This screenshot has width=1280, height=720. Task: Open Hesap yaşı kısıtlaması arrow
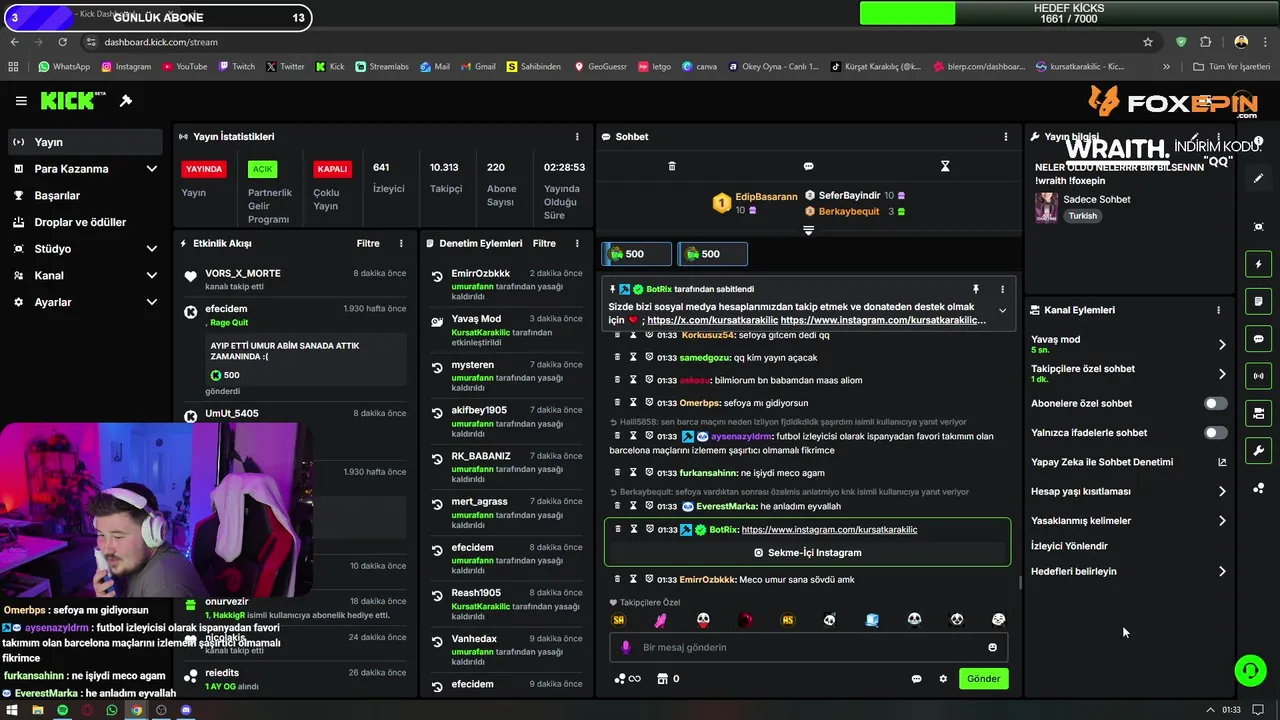1222,492
